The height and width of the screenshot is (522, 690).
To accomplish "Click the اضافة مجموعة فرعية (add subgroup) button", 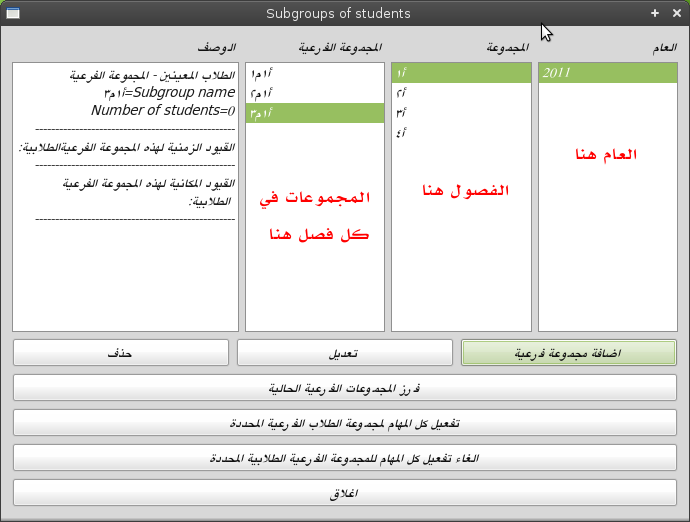I will click(568, 353).
